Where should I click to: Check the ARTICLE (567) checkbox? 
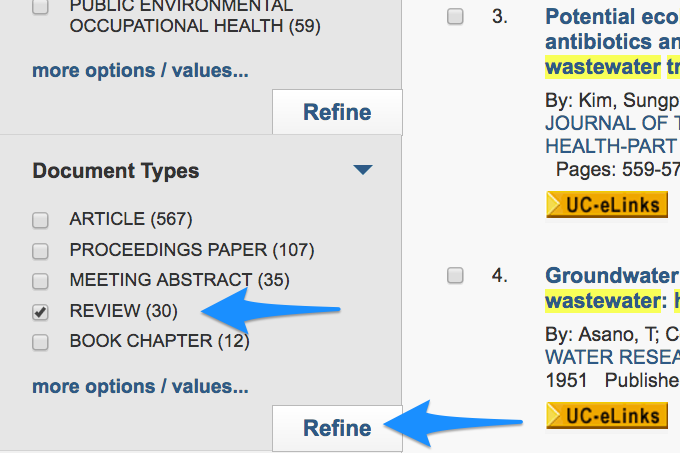[x=40, y=220]
